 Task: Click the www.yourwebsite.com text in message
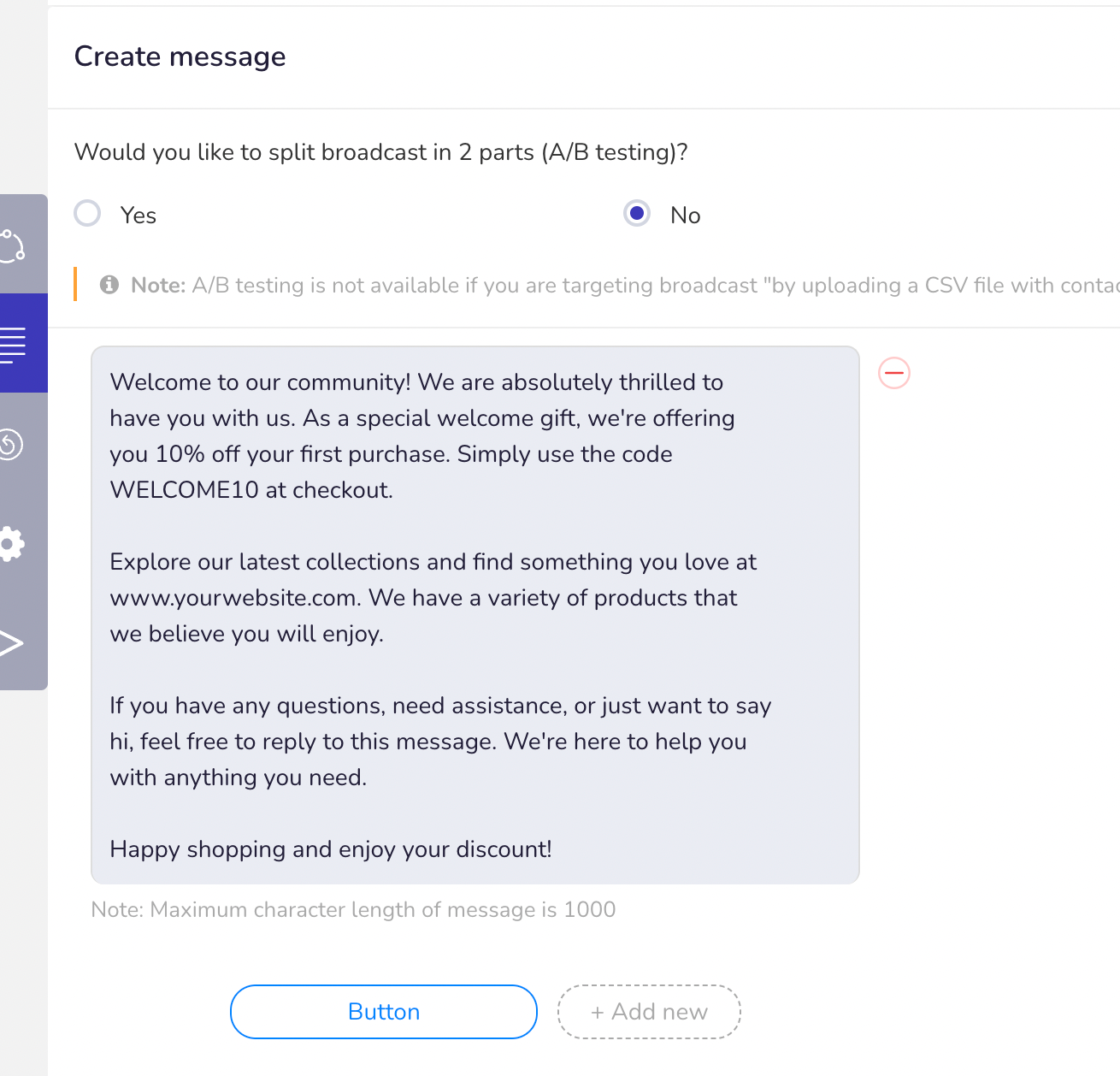(234, 598)
